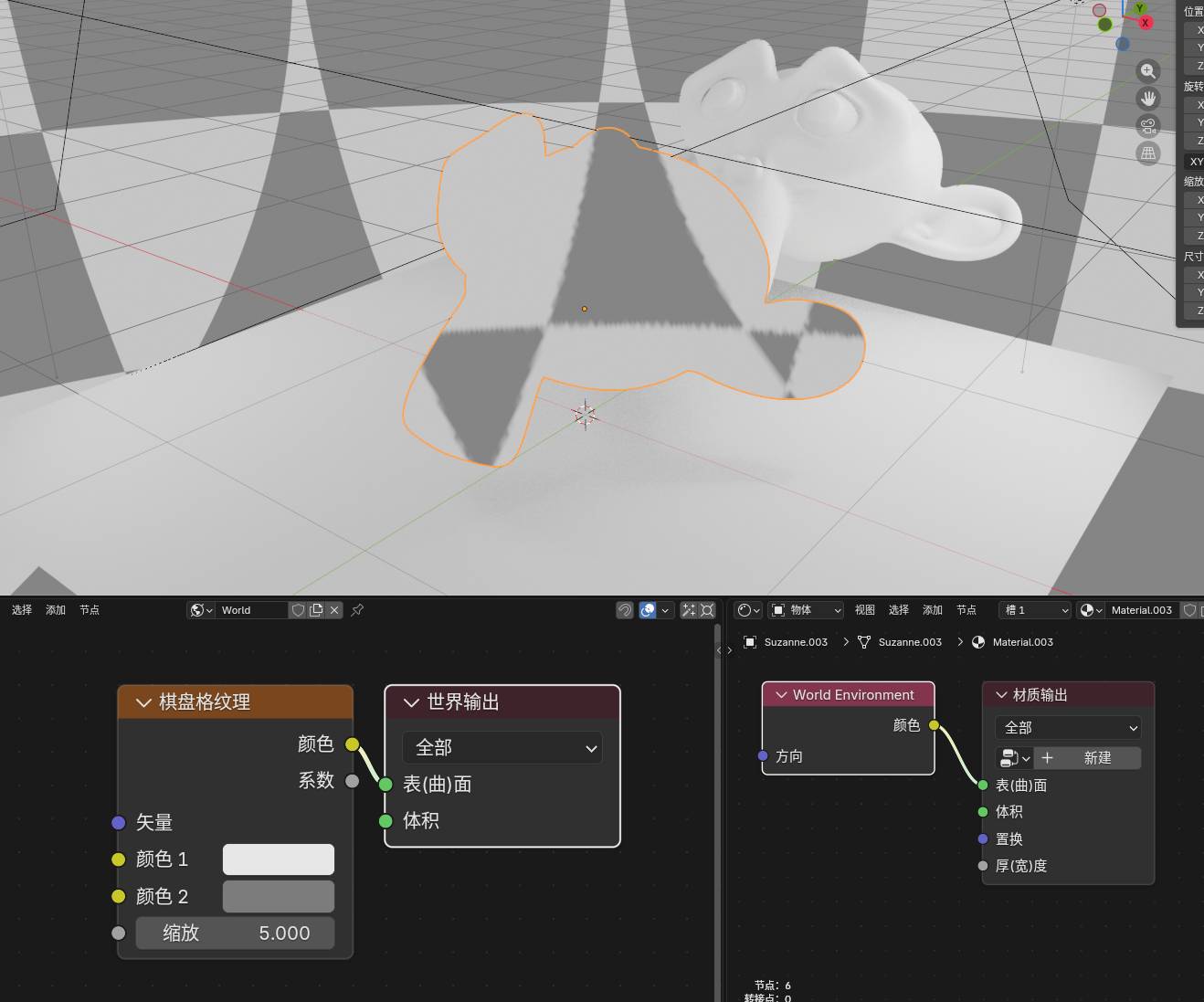The height and width of the screenshot is (1002, 1204).
Task: Click the duplicate World datablock icon
Action: [x=316, y=610]
